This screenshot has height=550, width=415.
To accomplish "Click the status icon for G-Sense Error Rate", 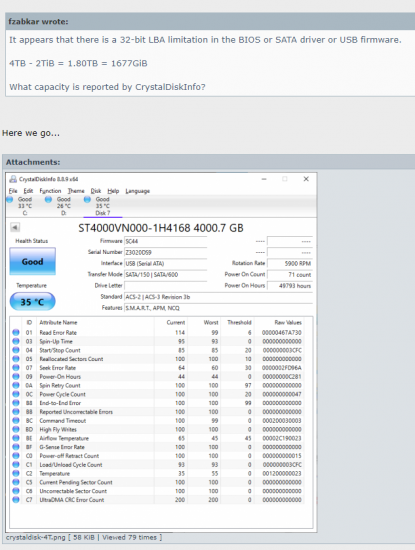I will (x=16, y=447).
